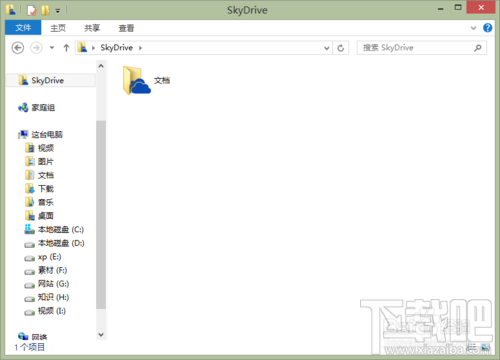Open the 网站 (G:) drive

tap(53, 284)
